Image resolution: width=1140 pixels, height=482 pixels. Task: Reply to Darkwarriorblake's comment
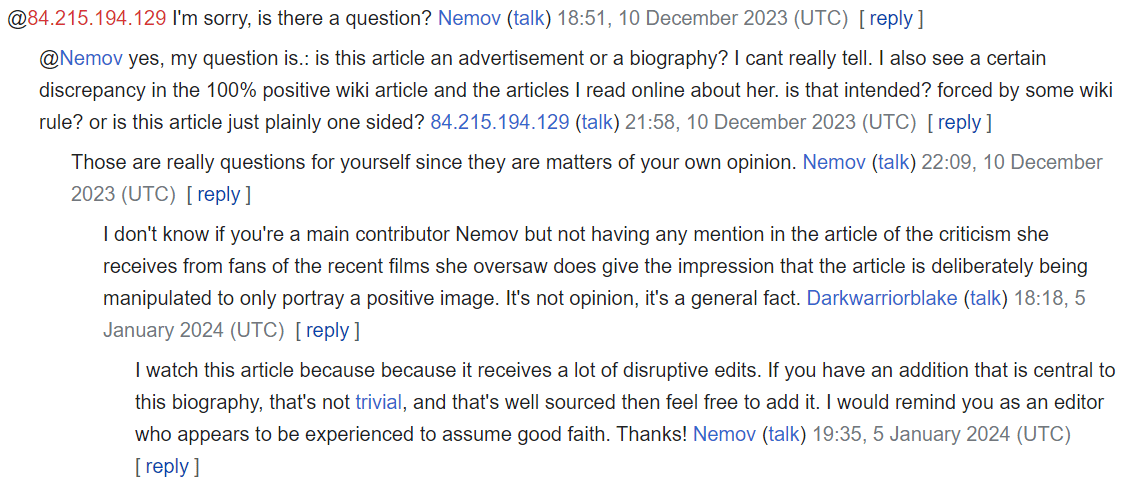point(327,331)
